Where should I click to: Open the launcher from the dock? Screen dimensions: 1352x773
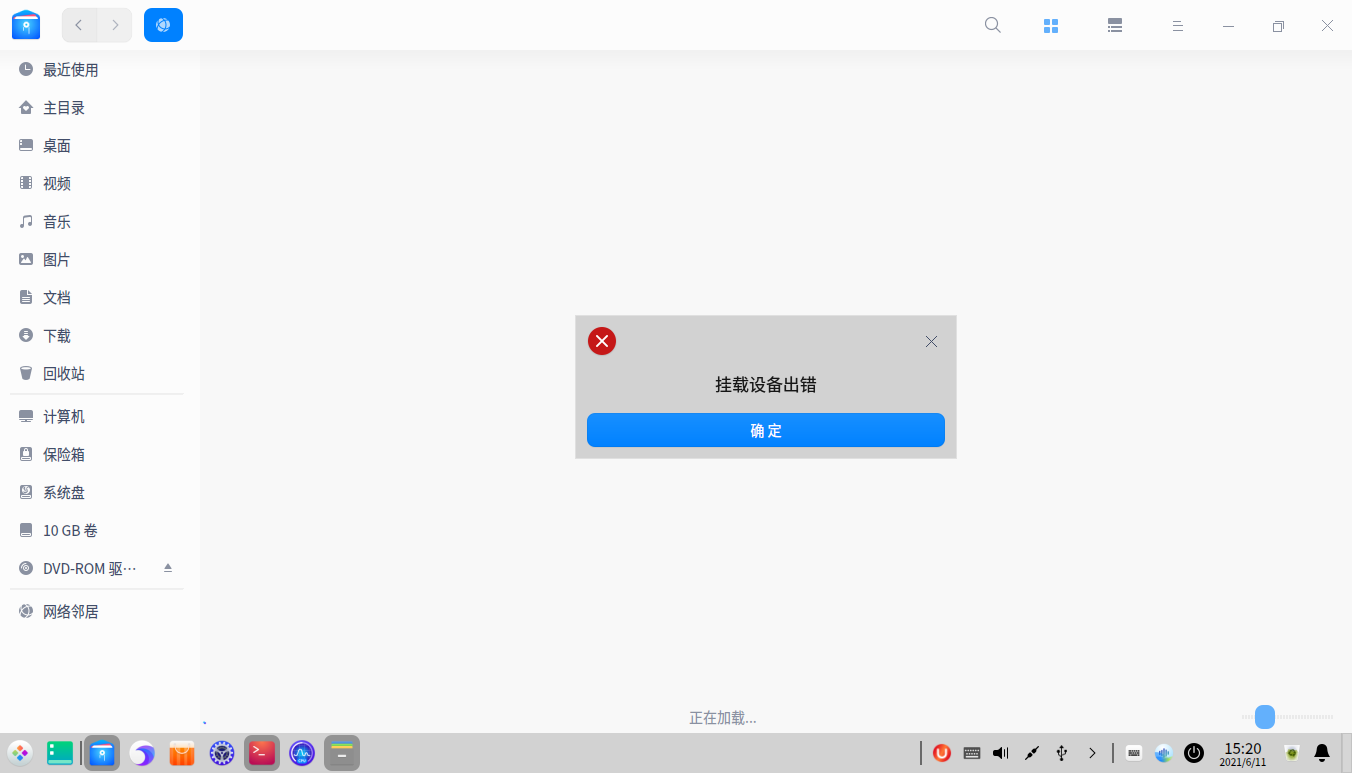click(20, 753)
